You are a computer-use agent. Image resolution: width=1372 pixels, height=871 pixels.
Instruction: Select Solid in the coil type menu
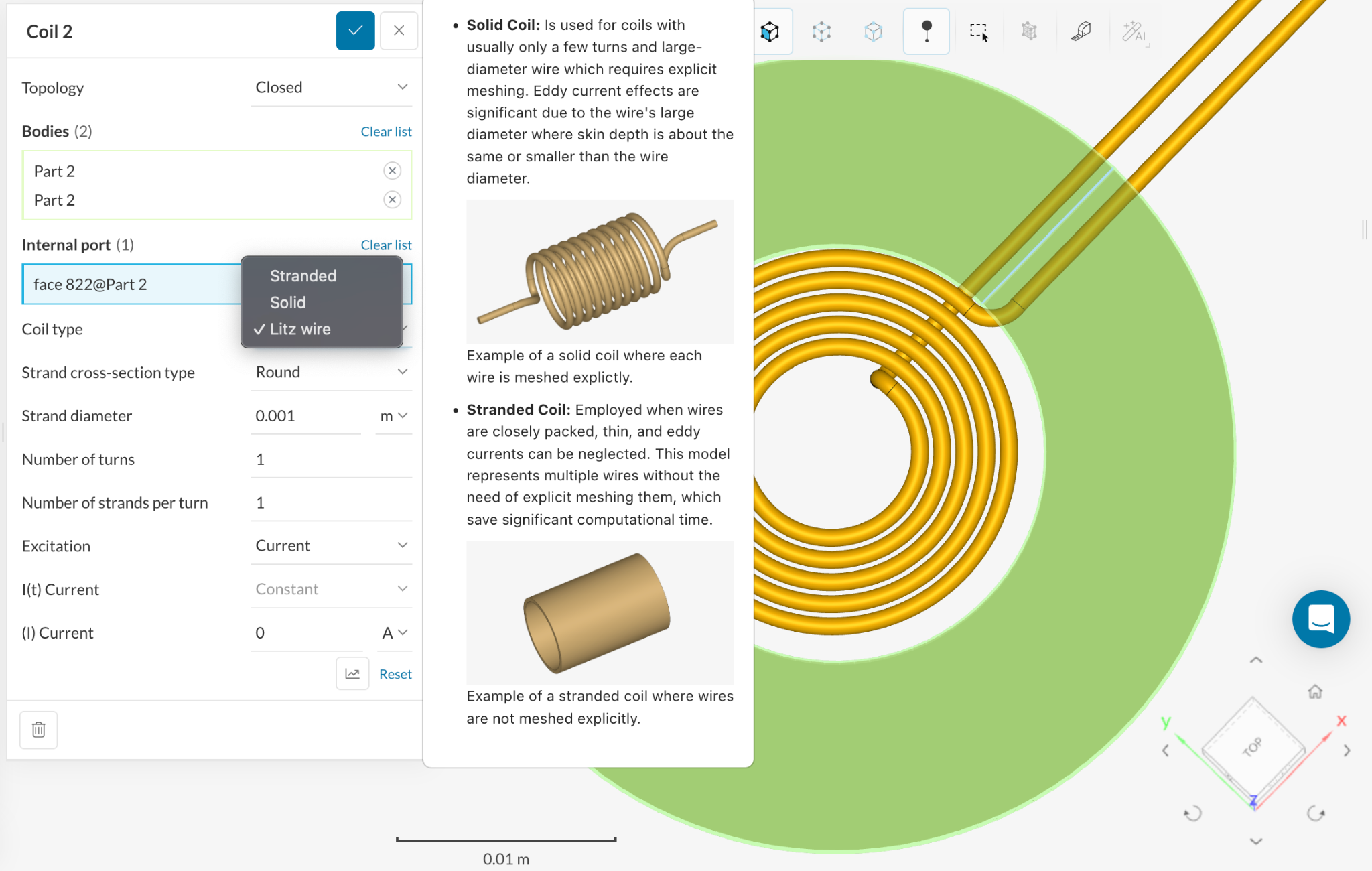(x=288, y=301)
